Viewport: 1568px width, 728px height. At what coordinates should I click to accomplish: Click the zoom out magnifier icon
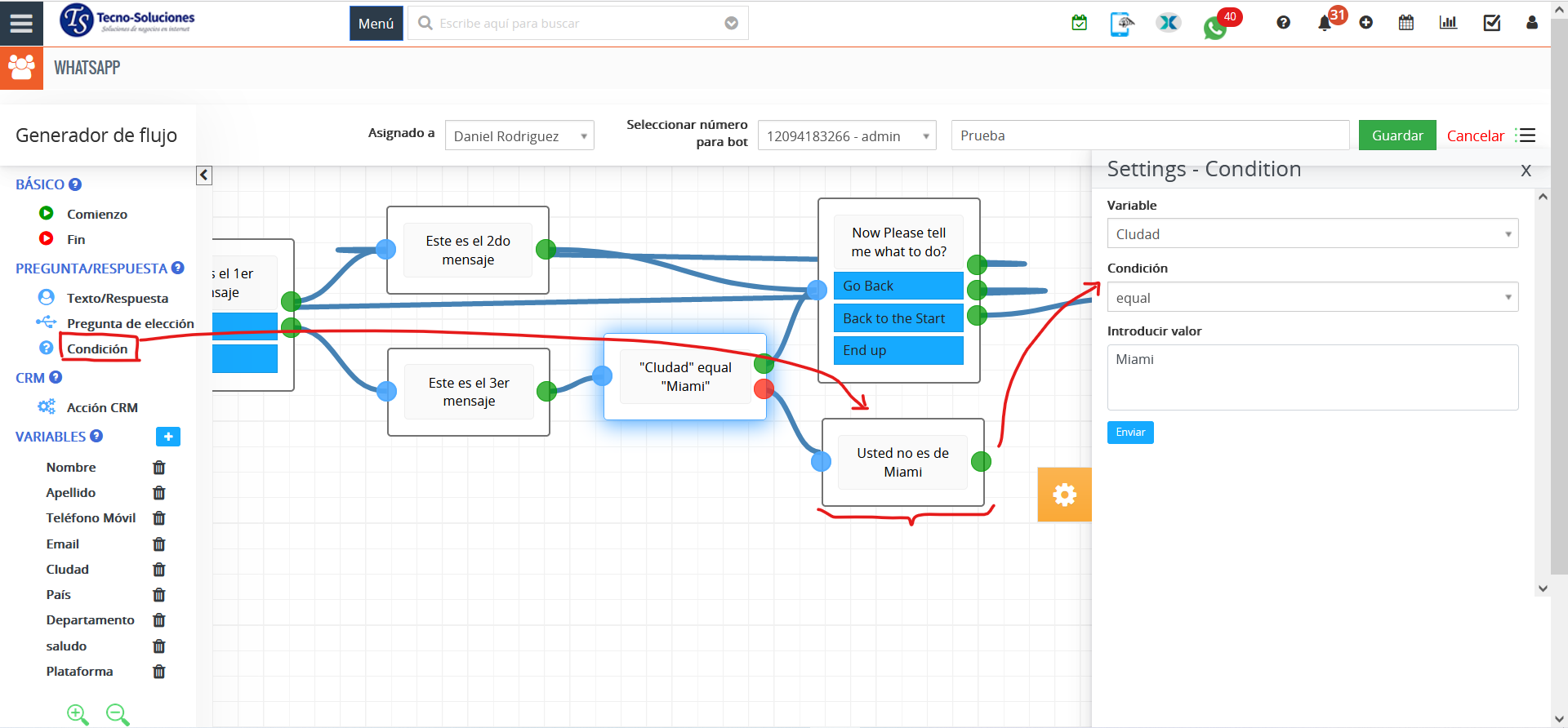tap(118, 715)
